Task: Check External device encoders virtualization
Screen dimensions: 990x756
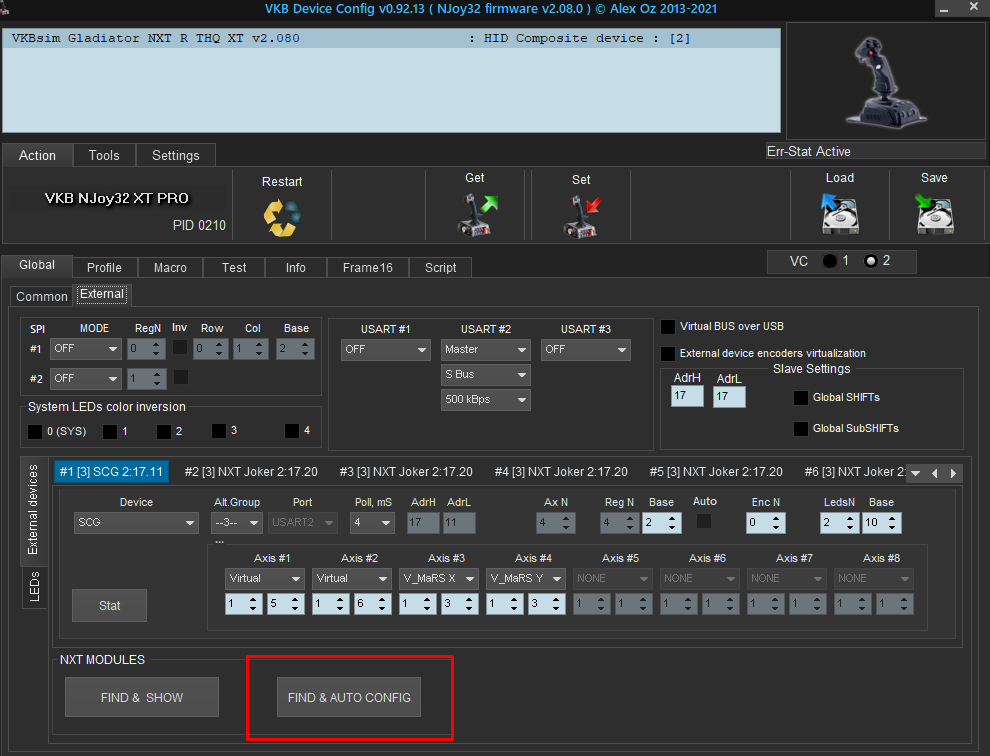Action: [x=668, y=354]
